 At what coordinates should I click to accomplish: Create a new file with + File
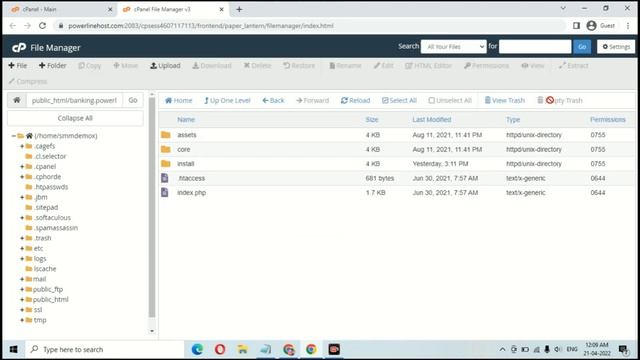click(18, 66)
